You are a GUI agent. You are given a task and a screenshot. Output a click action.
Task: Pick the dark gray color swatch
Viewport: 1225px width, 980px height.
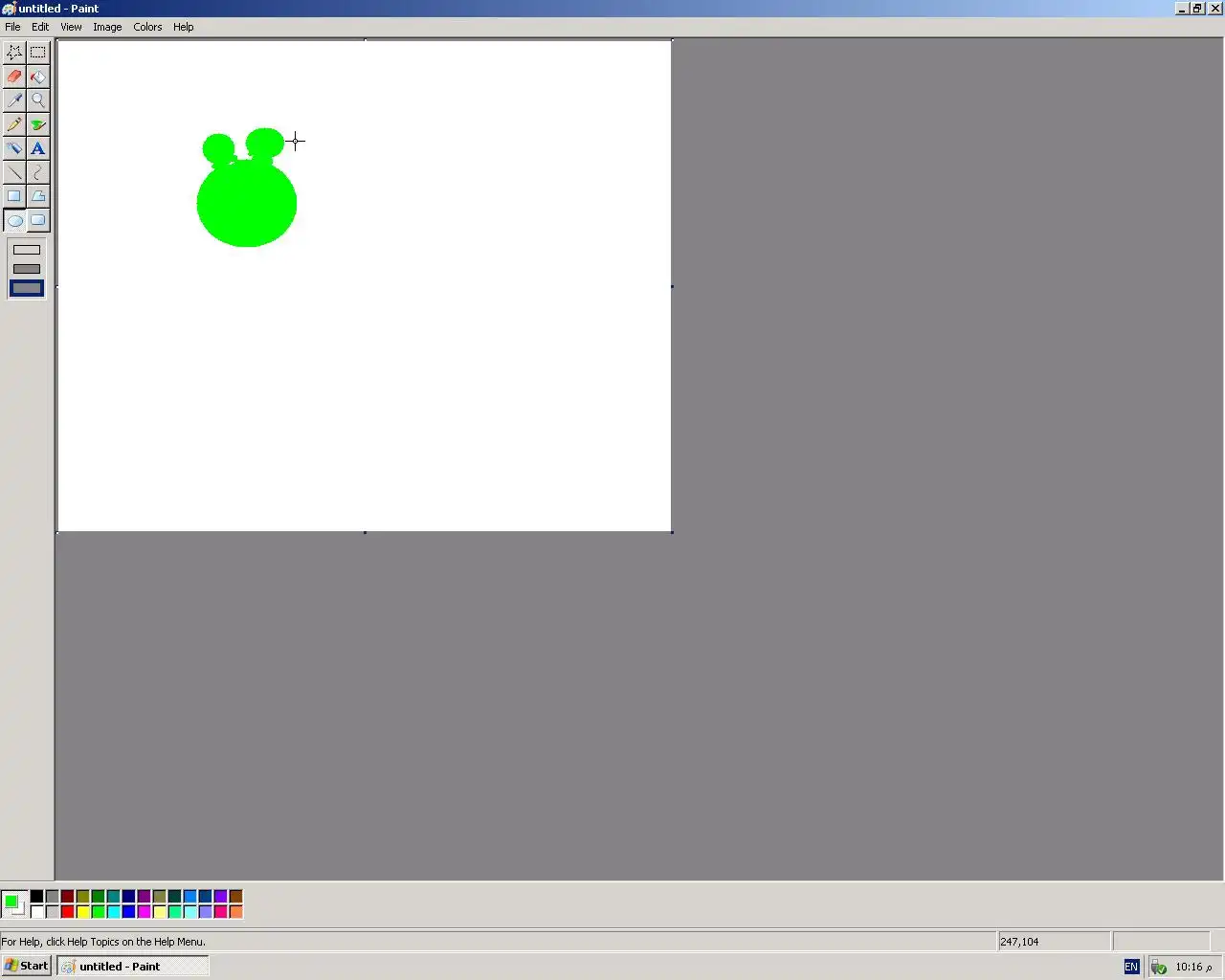(52, 897)
